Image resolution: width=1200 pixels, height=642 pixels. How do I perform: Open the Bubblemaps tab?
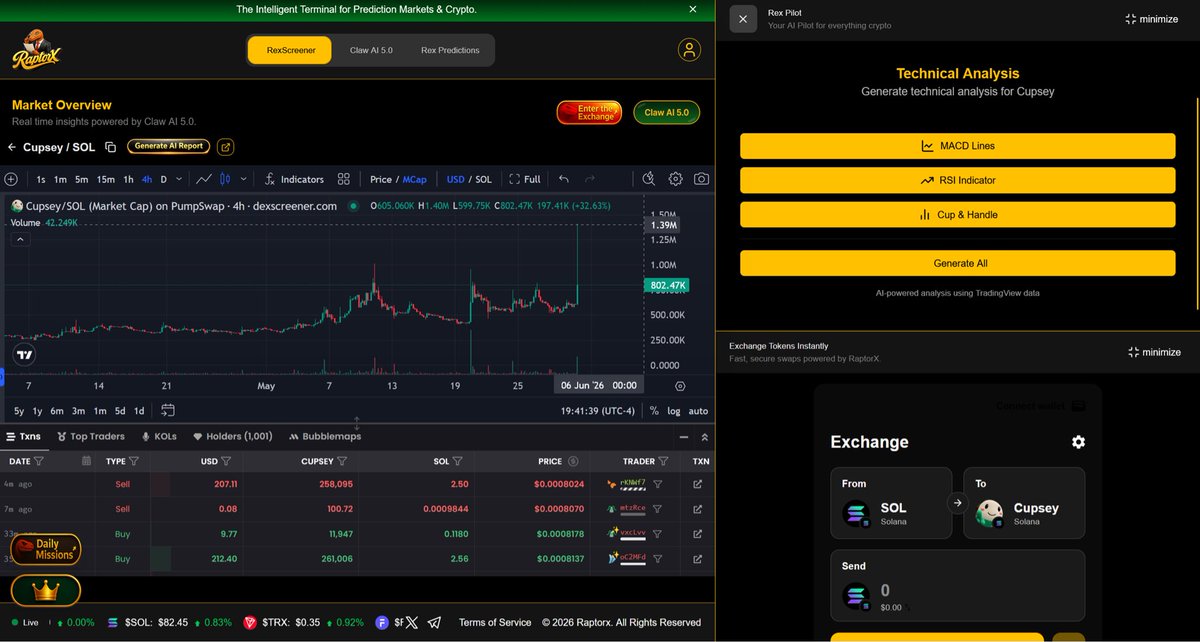pyautogui.click(x=325, y=437)
